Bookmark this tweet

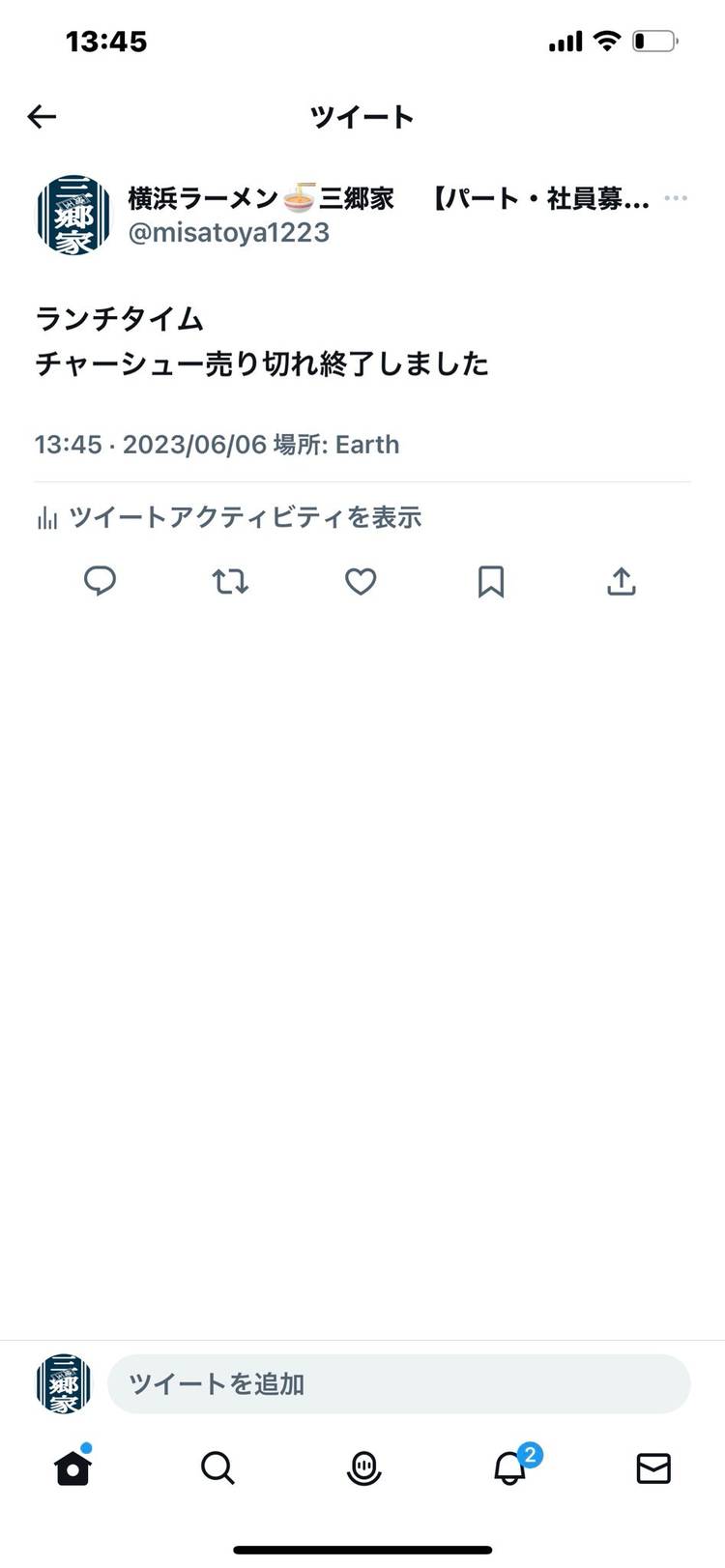click(x=491, y=581)
